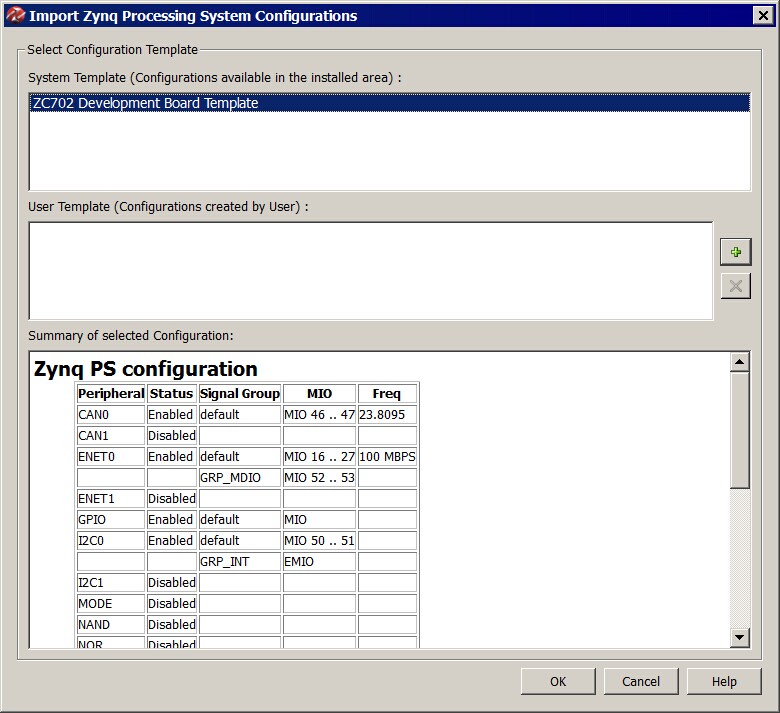Click the green plus add template icon
Screen dimensions: 780x713
[736, 252]
